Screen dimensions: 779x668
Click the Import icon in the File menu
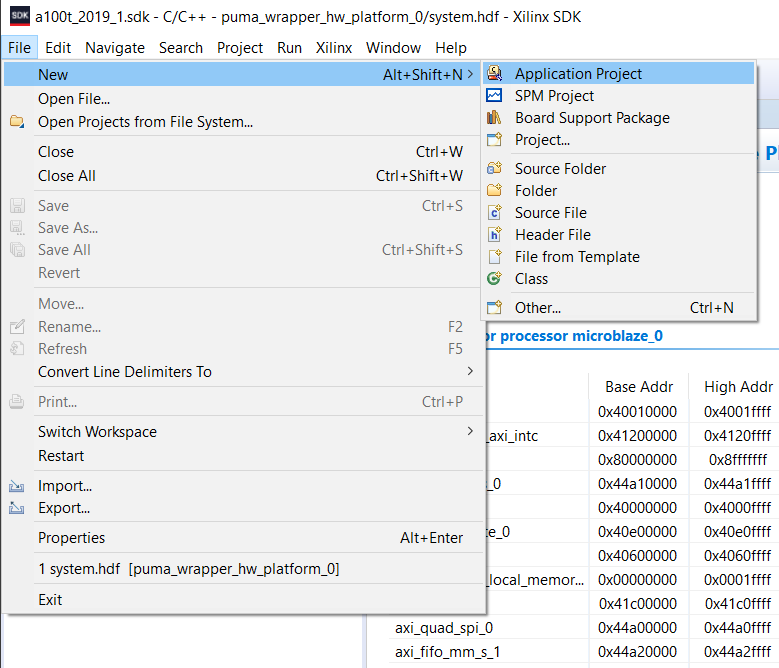(16, 486)
